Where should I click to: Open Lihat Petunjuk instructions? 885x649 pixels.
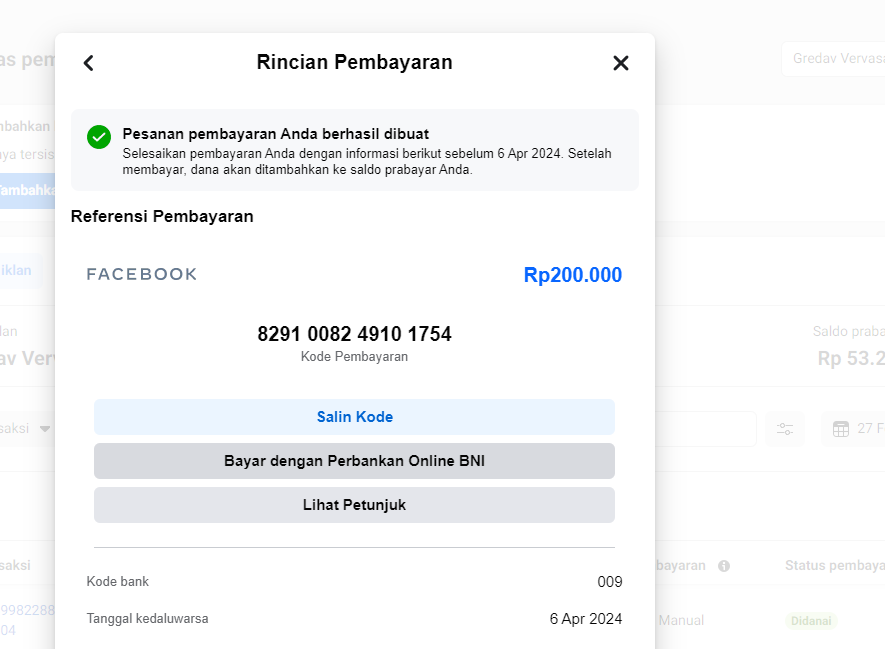[354, 505]
